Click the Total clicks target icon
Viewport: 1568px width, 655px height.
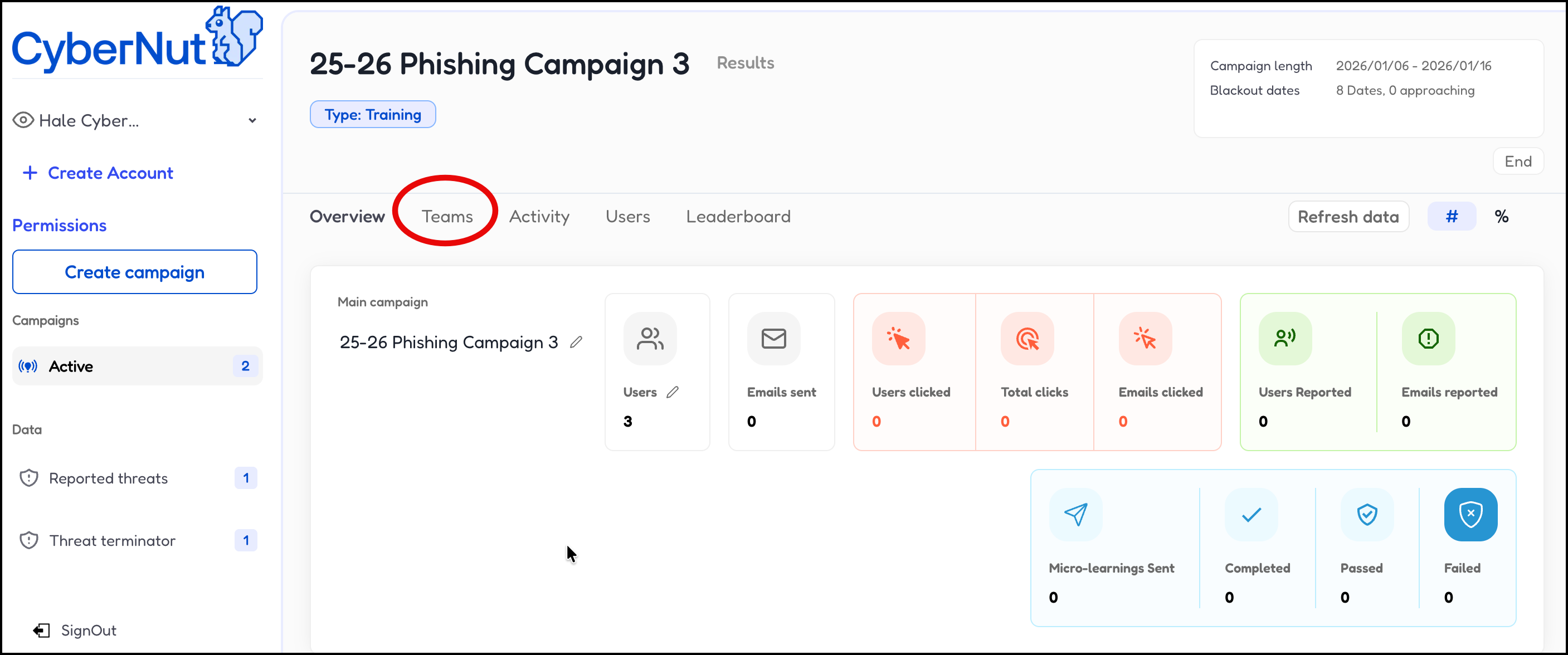[1027, 339]
